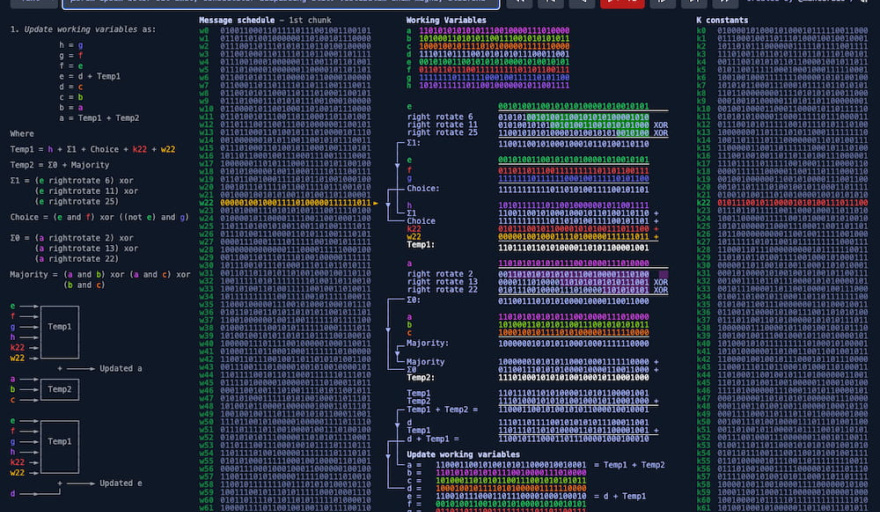Skip to the next section button
Viewport: 880px width, 512px height.
point(692,4)
